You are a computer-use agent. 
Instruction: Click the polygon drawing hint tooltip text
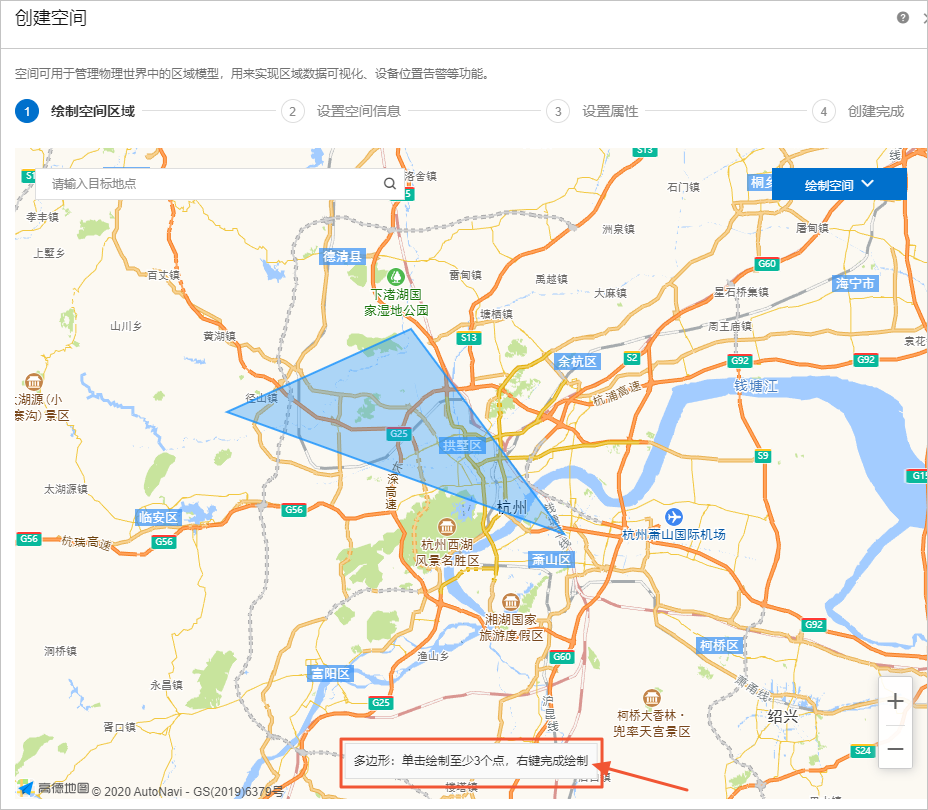coord(471,761)
